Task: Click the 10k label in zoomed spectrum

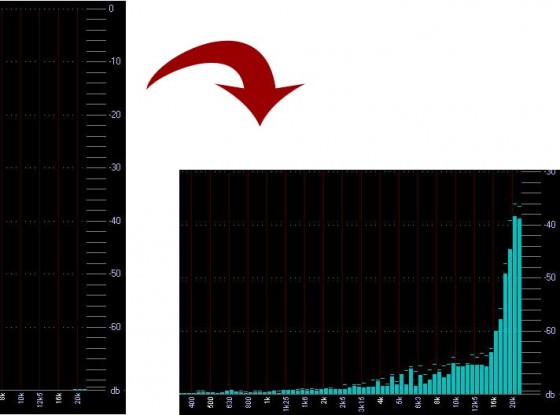Action: 456,402
